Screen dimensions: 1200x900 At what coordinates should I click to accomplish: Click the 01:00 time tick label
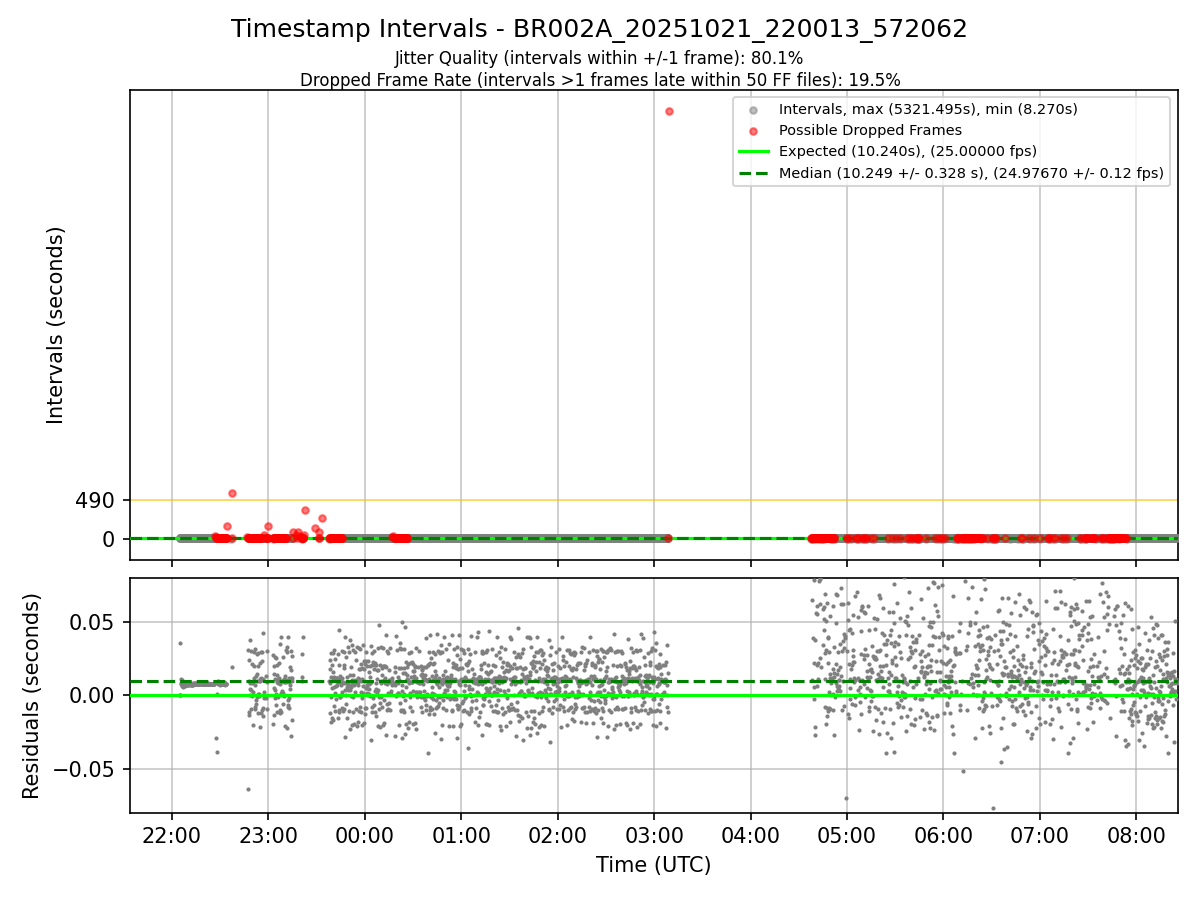coord(461,836)
